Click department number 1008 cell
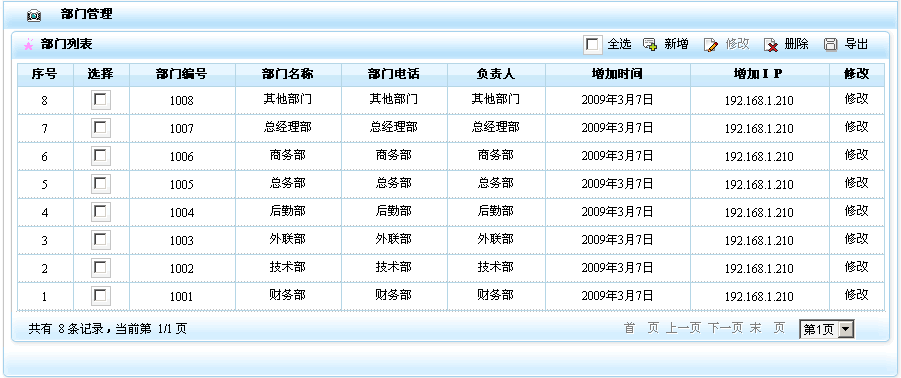 (x=182, y=101)
